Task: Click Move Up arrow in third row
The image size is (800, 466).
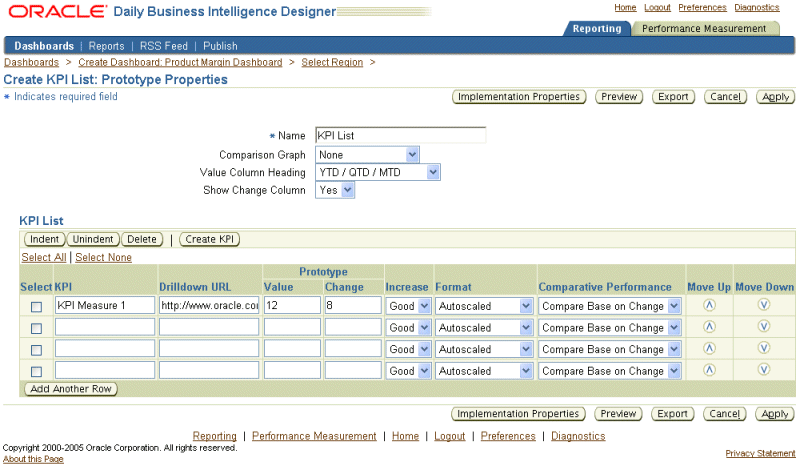Action: [x=709, y=349]
